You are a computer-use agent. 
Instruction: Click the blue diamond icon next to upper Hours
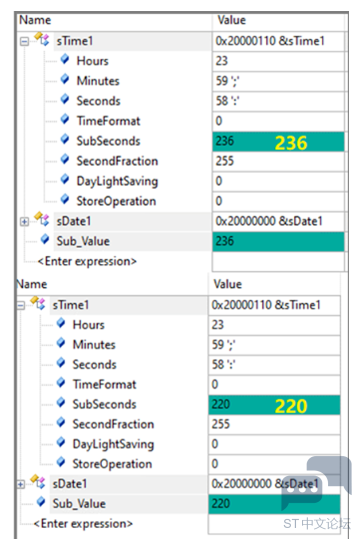[65, 59]
